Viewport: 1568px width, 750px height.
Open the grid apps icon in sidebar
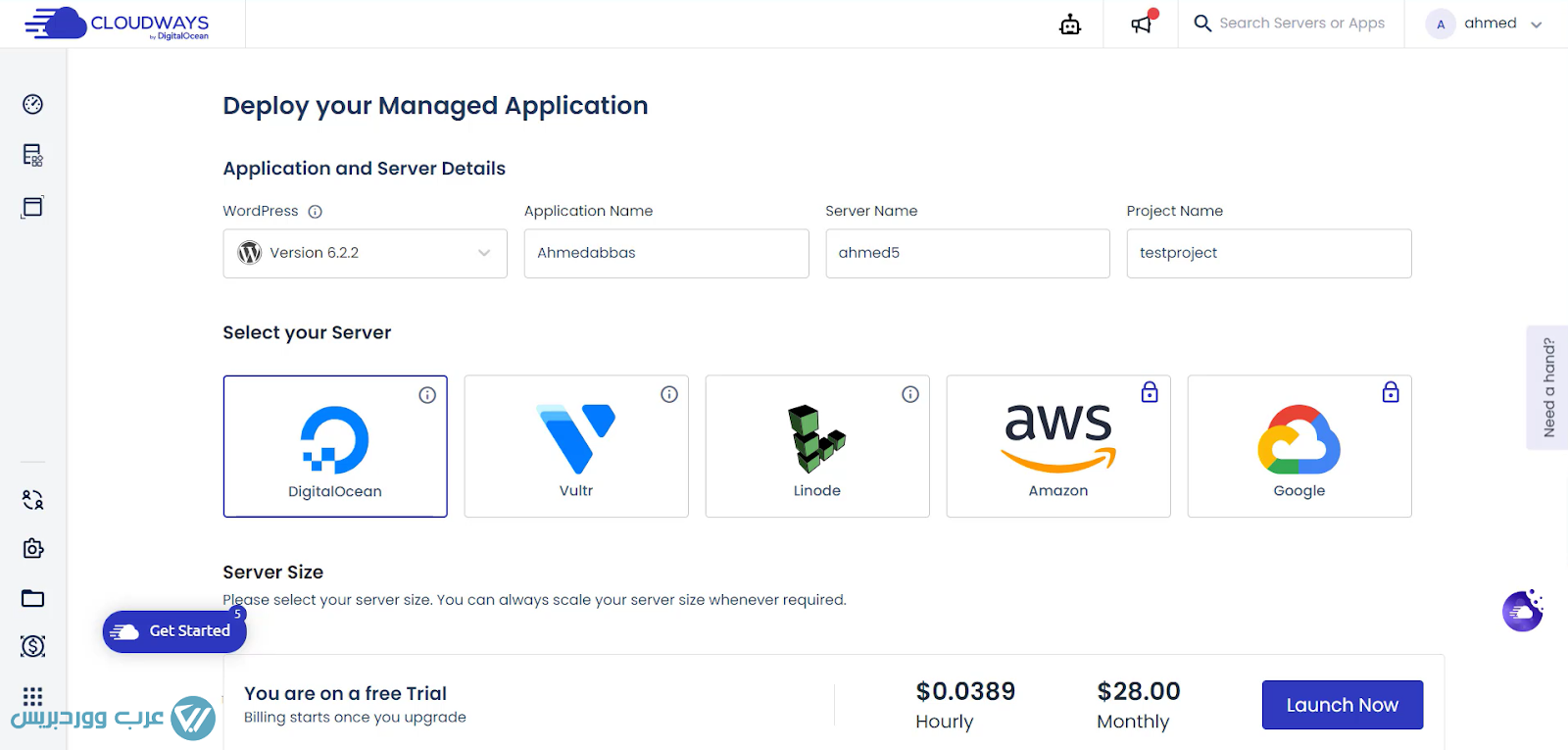coord(33,696)
